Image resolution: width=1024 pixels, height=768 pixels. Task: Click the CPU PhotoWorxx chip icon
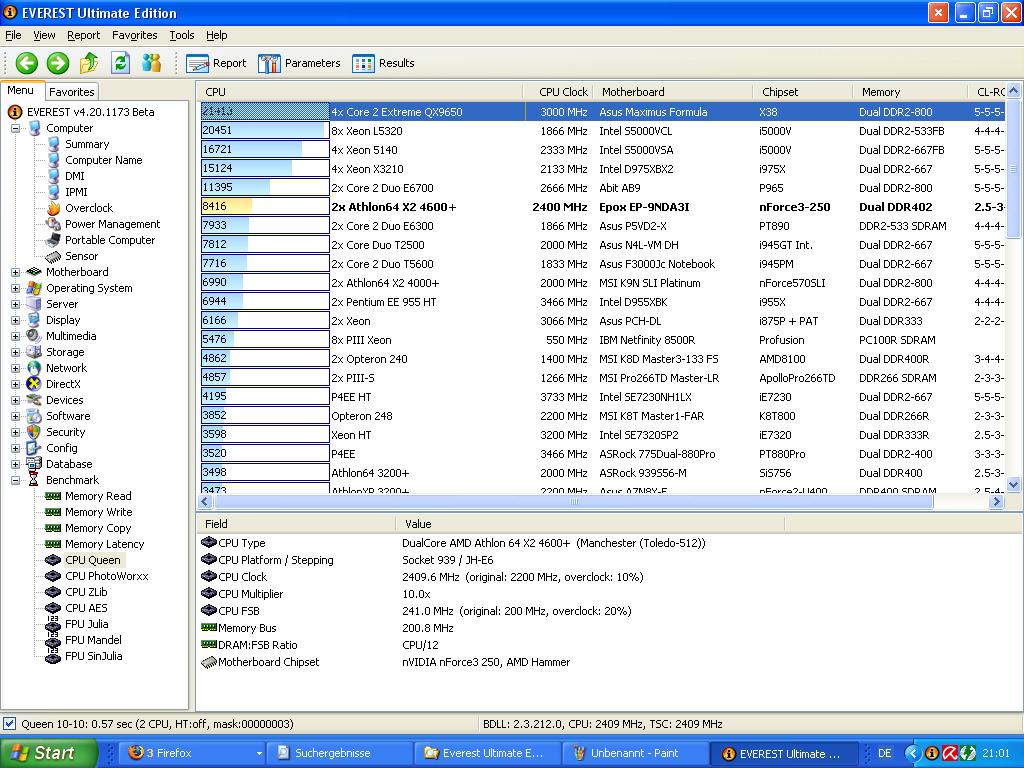click(x=53, y=576)
